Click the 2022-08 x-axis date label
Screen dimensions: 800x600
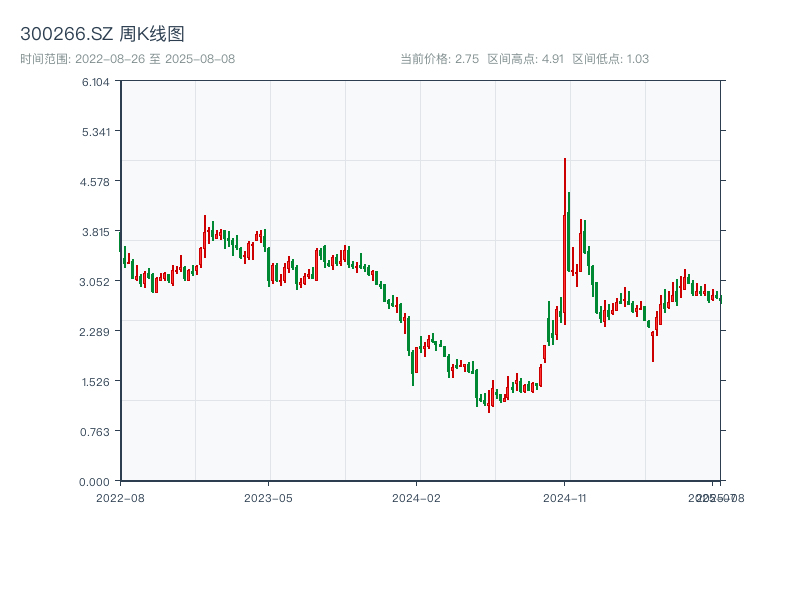pyautogui.click(x=120, y=497)
